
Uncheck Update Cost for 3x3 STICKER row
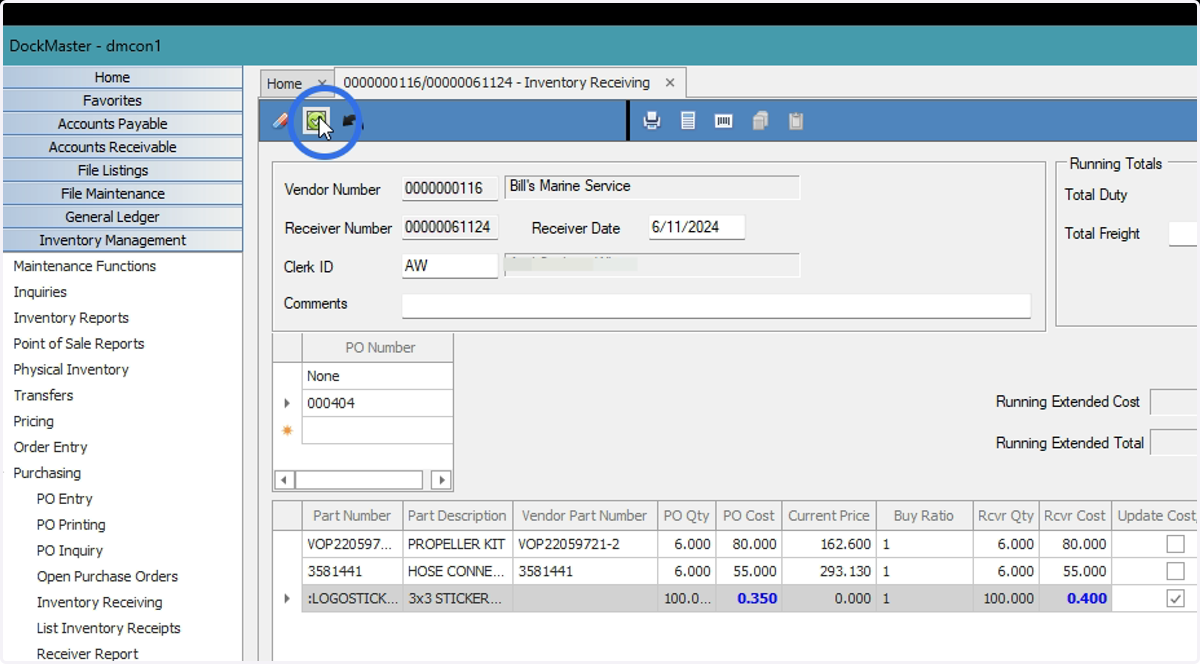(x=1175, y=598)
